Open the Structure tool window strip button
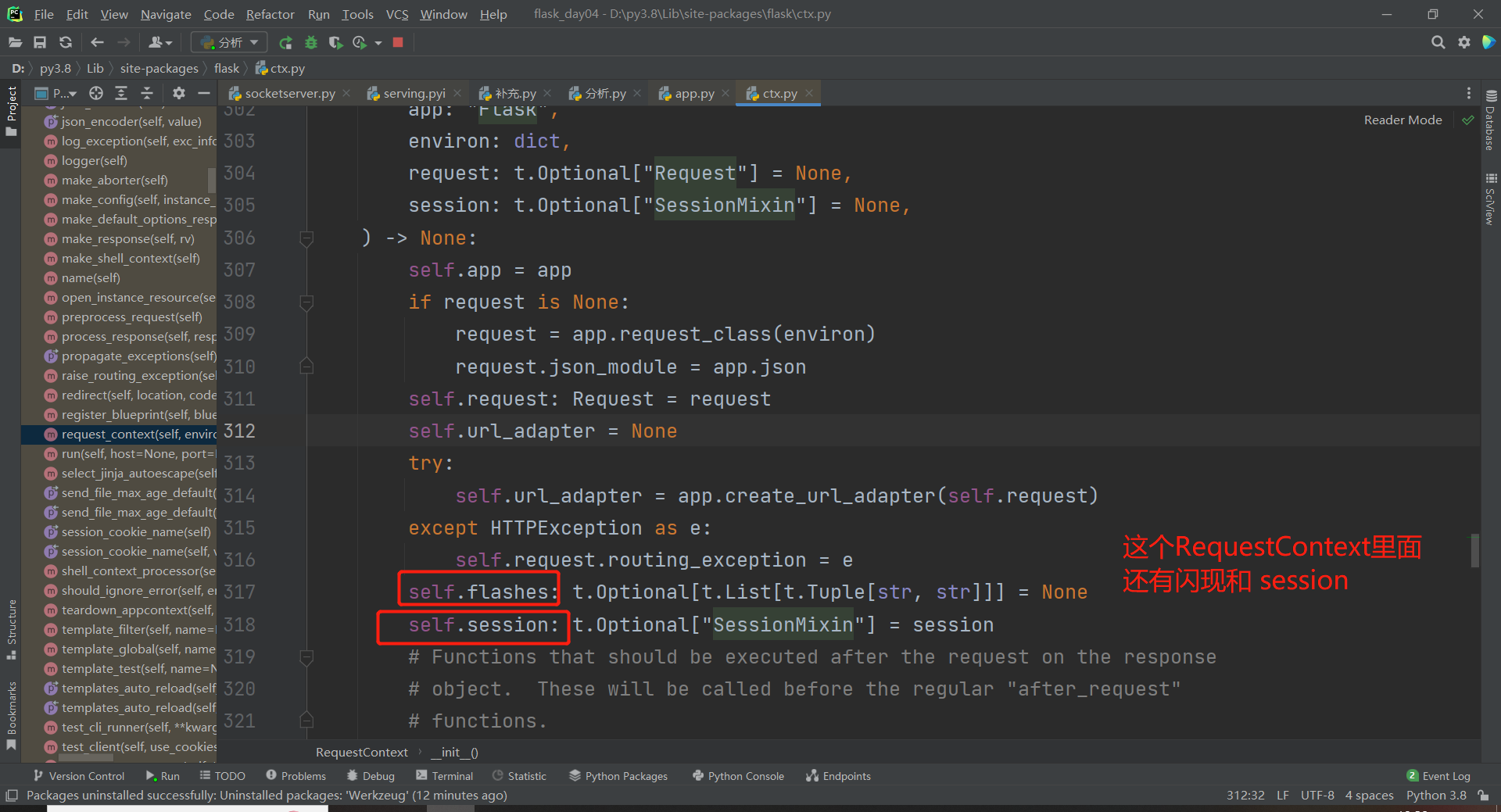 (x=11, y=629)
